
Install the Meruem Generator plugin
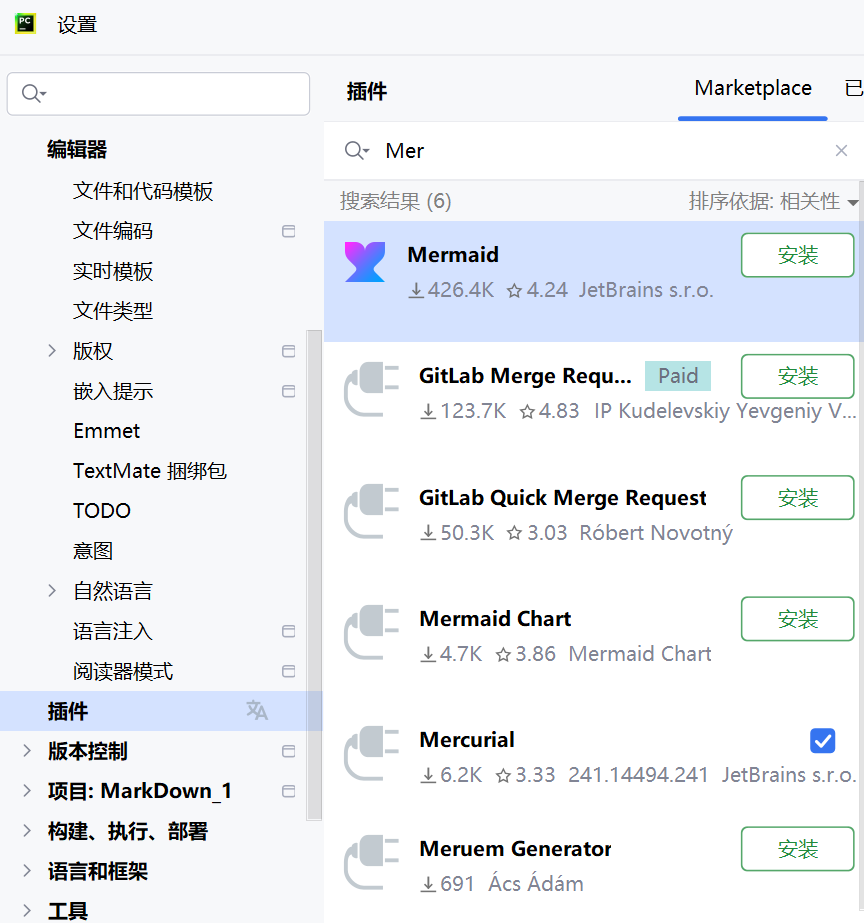[x=797, y=849]
